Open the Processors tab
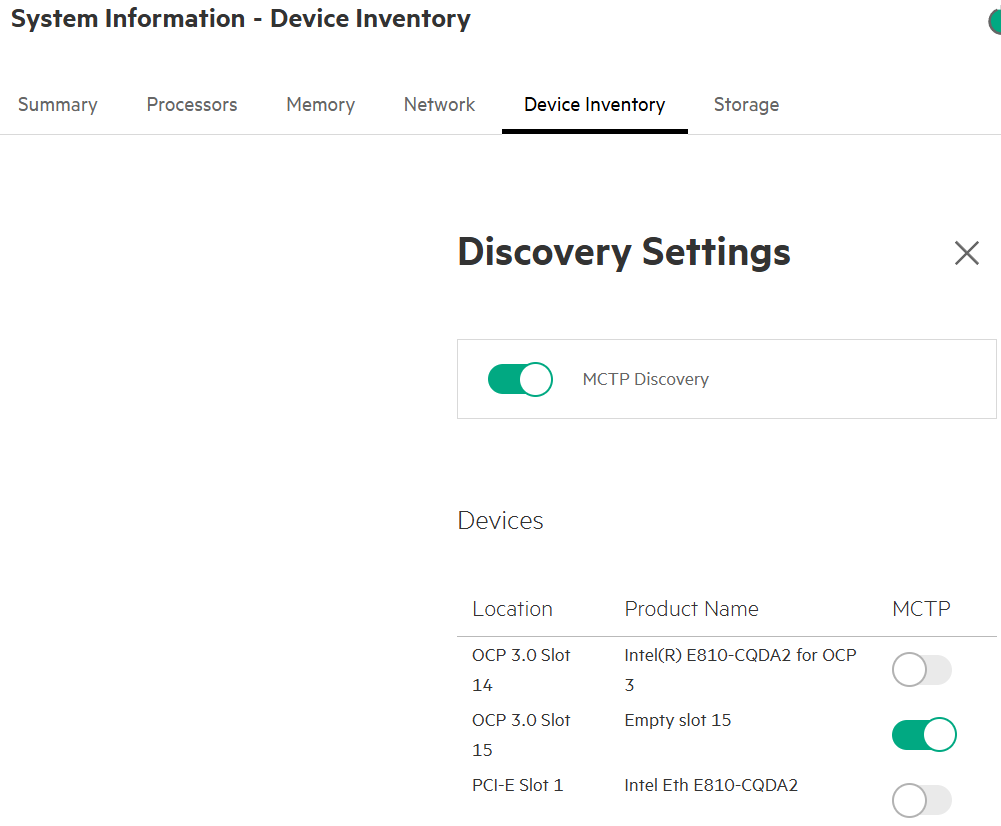This screenshot has height=826, width=1001. pos(191,104)
